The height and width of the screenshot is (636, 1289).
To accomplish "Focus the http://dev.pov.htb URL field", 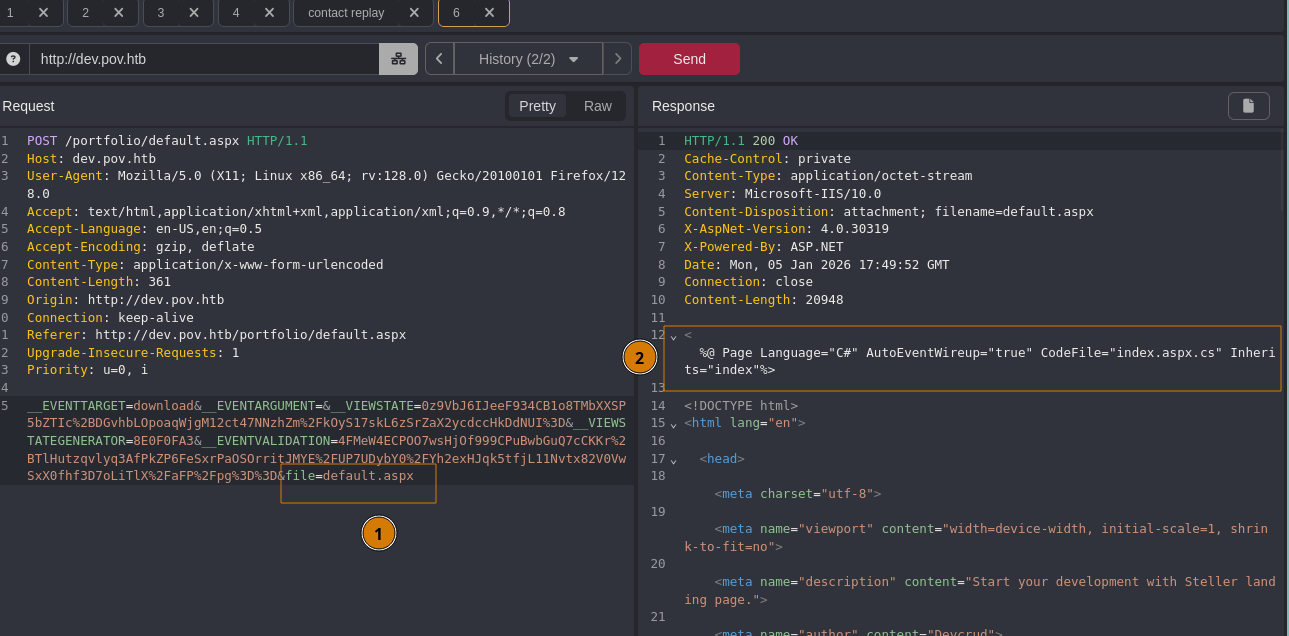I will coord(204,59).
